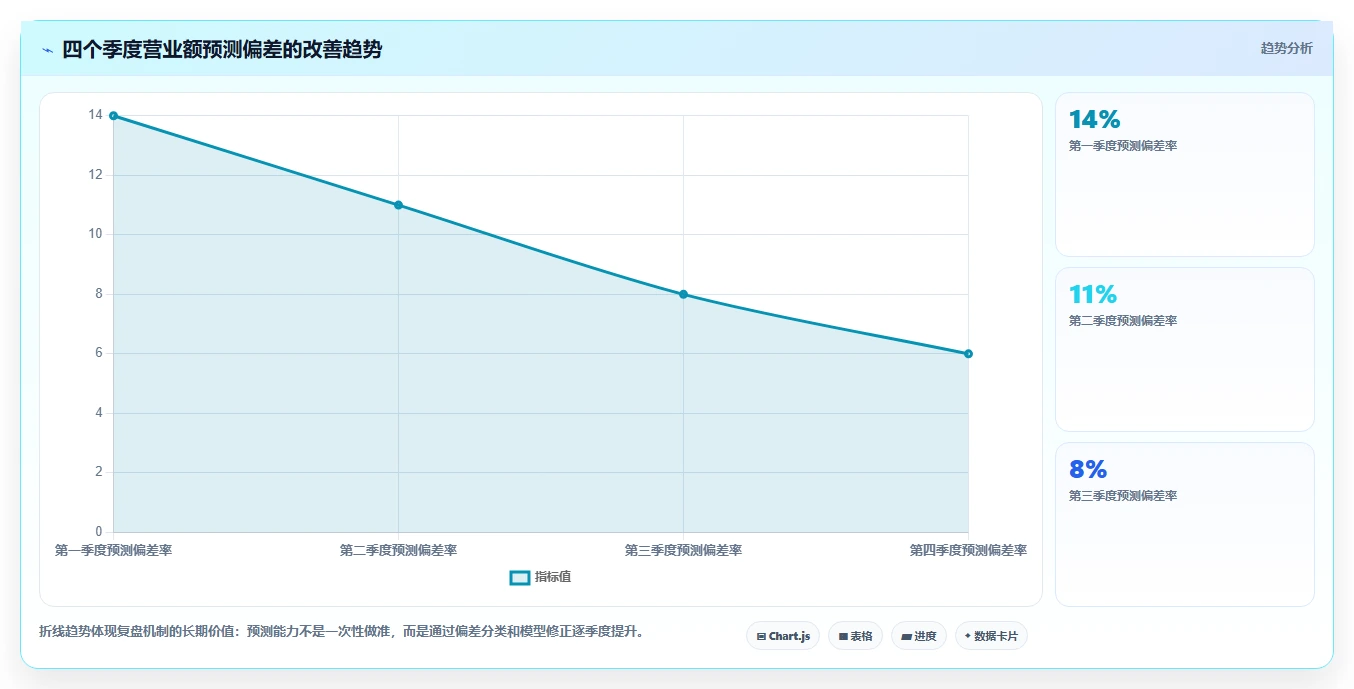
Task: Click the 进度 tag icon
Action: (906, 636)
